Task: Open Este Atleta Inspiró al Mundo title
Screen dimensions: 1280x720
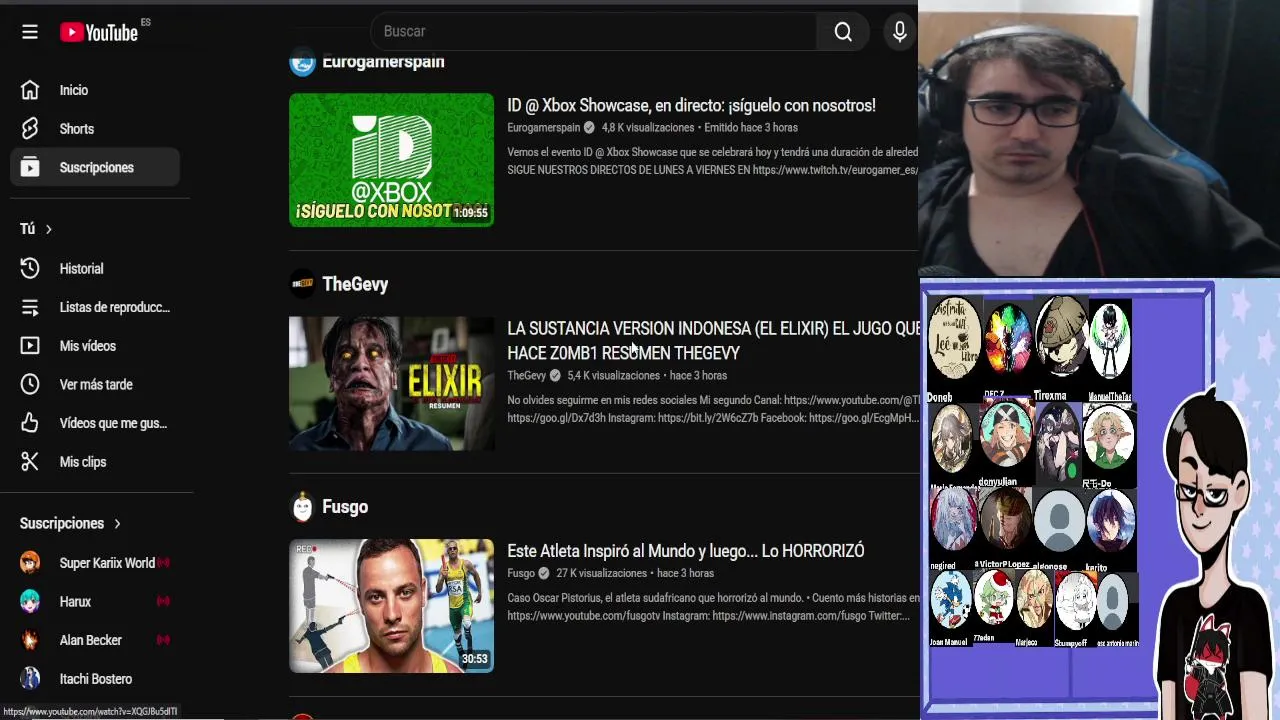Action: coord(686,551)
